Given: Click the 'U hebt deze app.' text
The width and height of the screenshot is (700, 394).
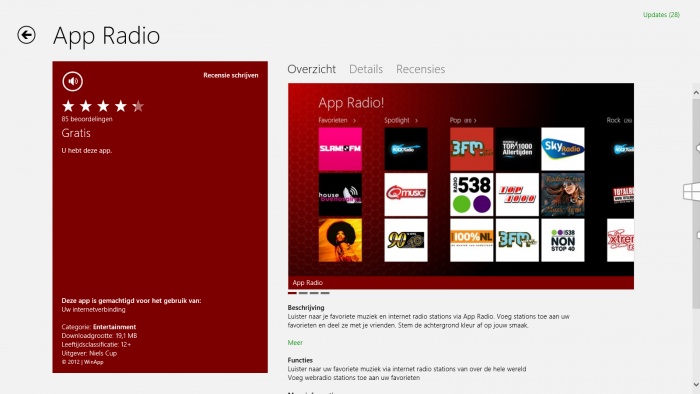Looking at the screenshot, I should (87, 151).
